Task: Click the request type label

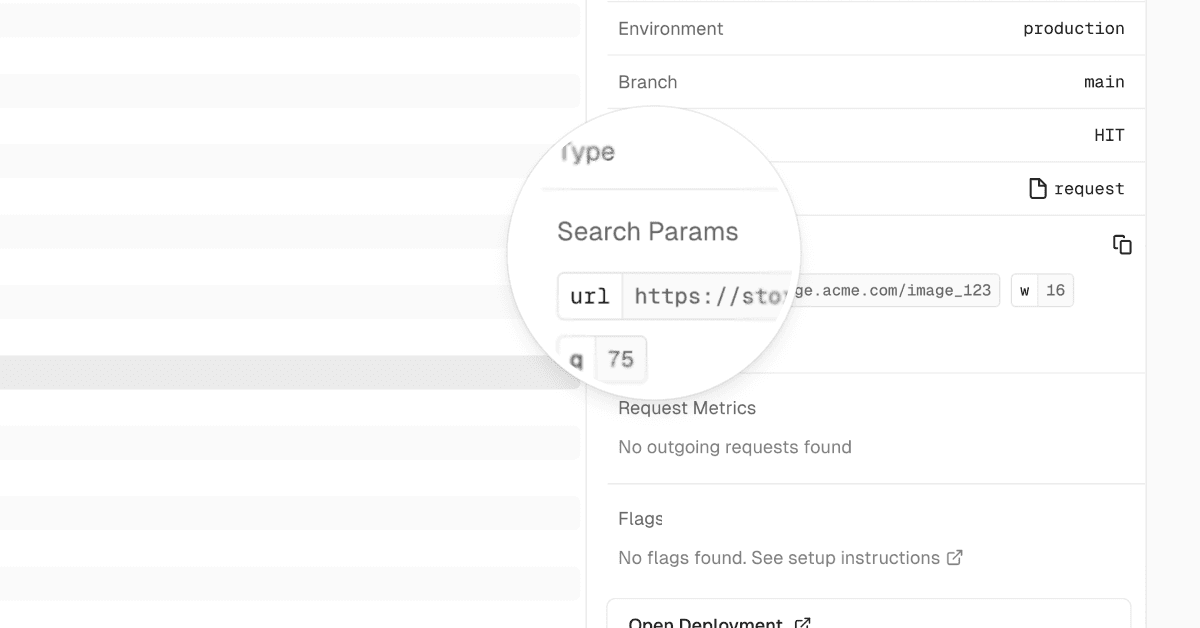Action: tap(1089, 189)
